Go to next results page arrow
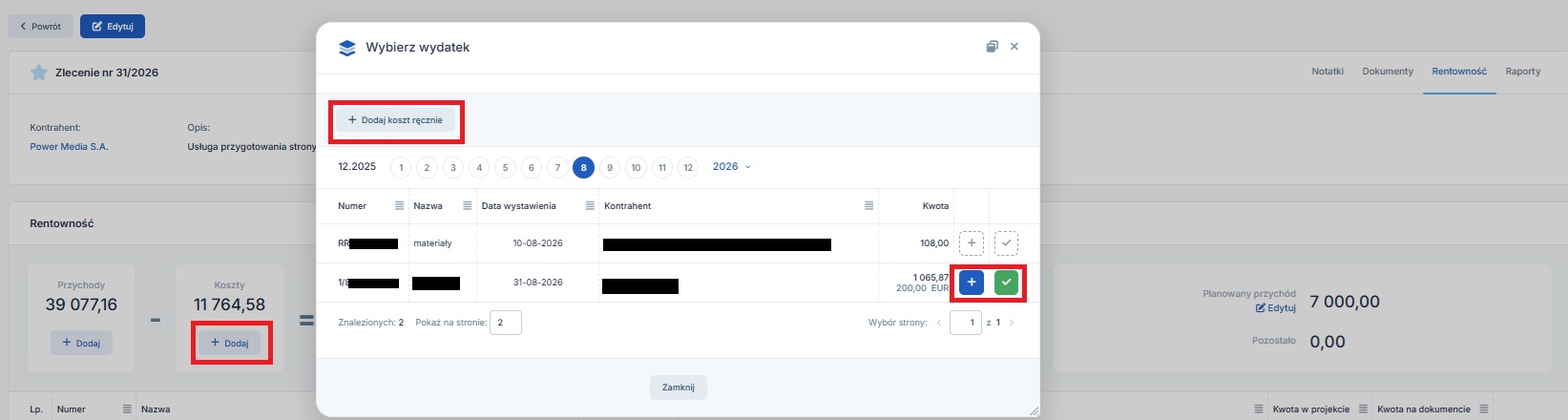1568x420 pixels. tap(1012, 323)
